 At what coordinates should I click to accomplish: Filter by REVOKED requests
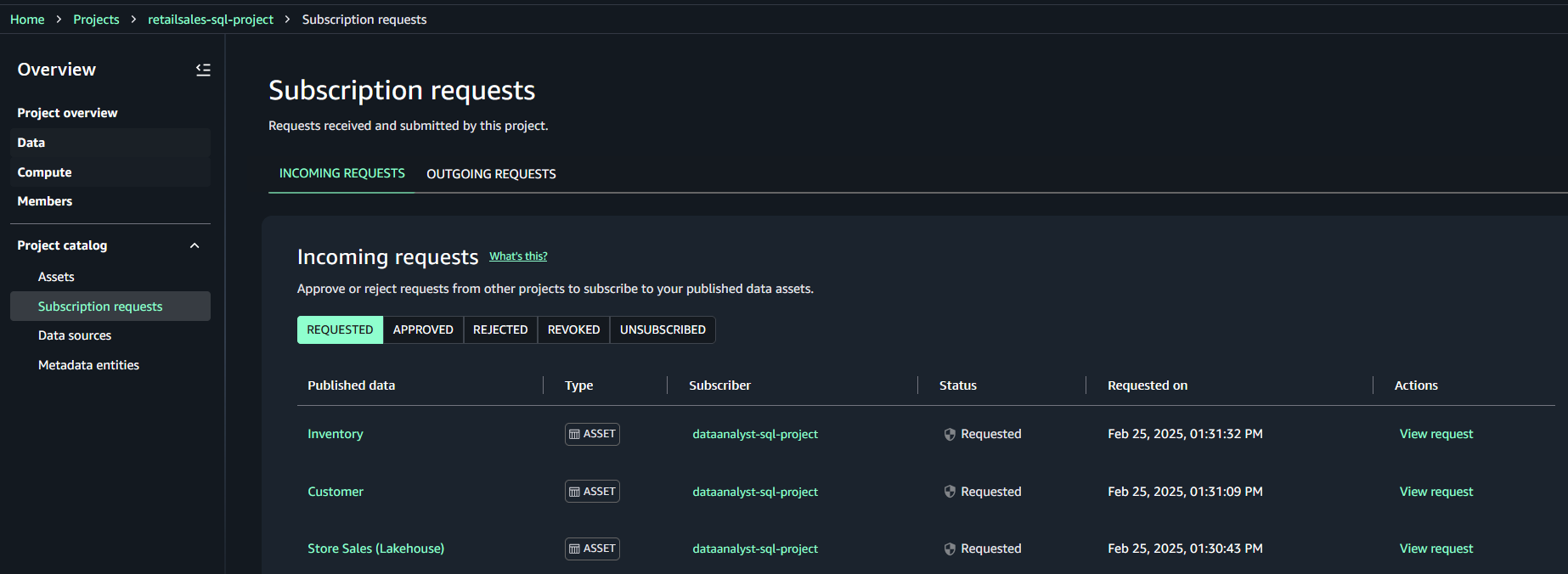coord(573,329)
